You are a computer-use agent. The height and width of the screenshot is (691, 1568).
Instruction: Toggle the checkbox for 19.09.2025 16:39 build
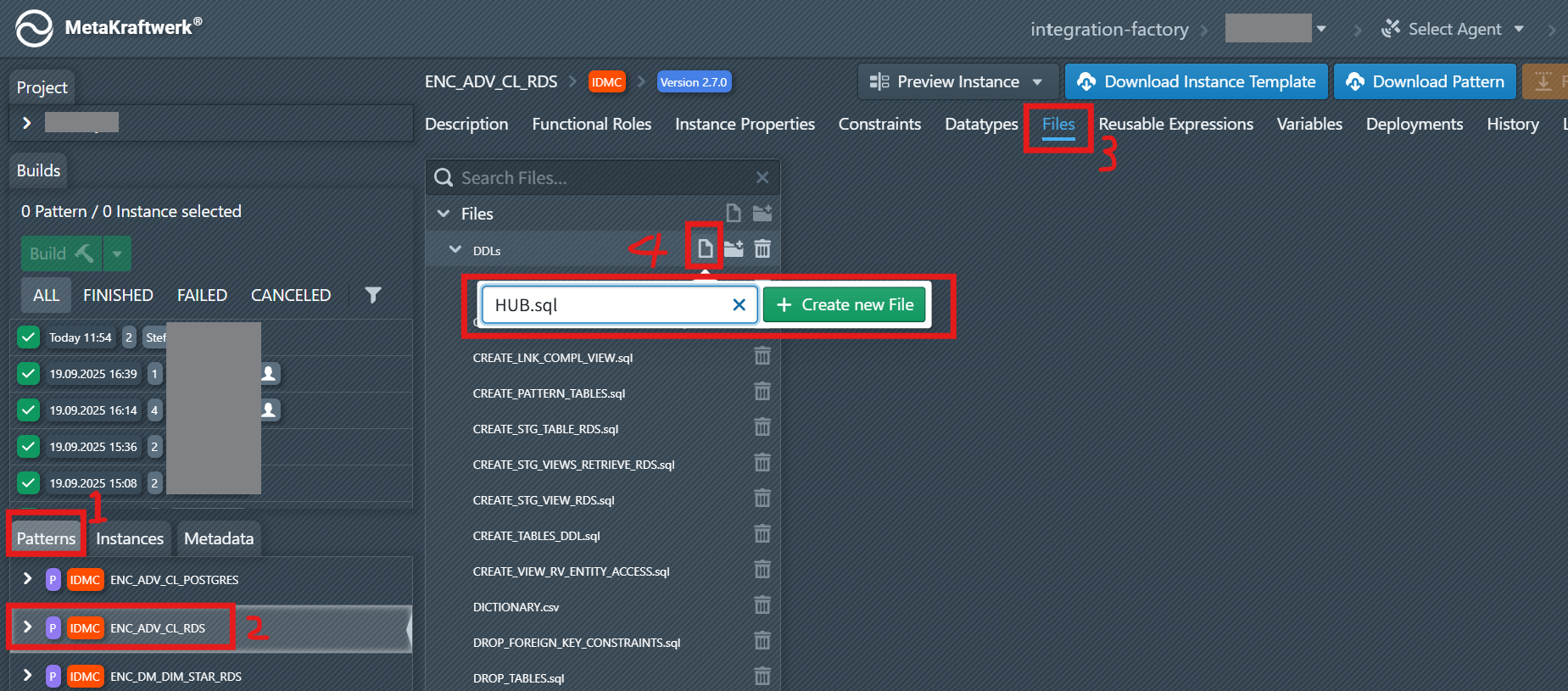pyautogui.click(x=28, y=374)
